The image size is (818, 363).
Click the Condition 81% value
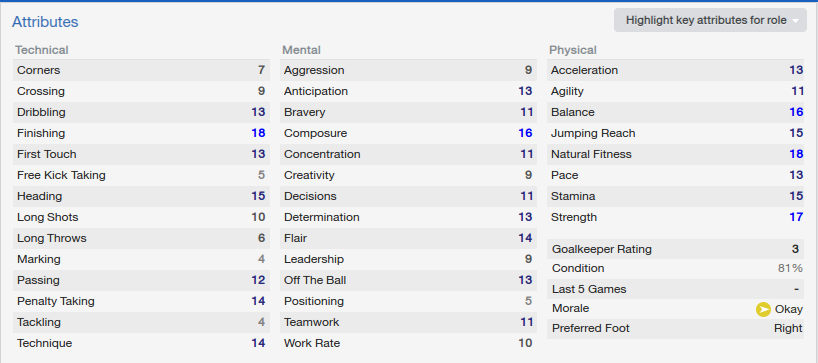point(790,268)
